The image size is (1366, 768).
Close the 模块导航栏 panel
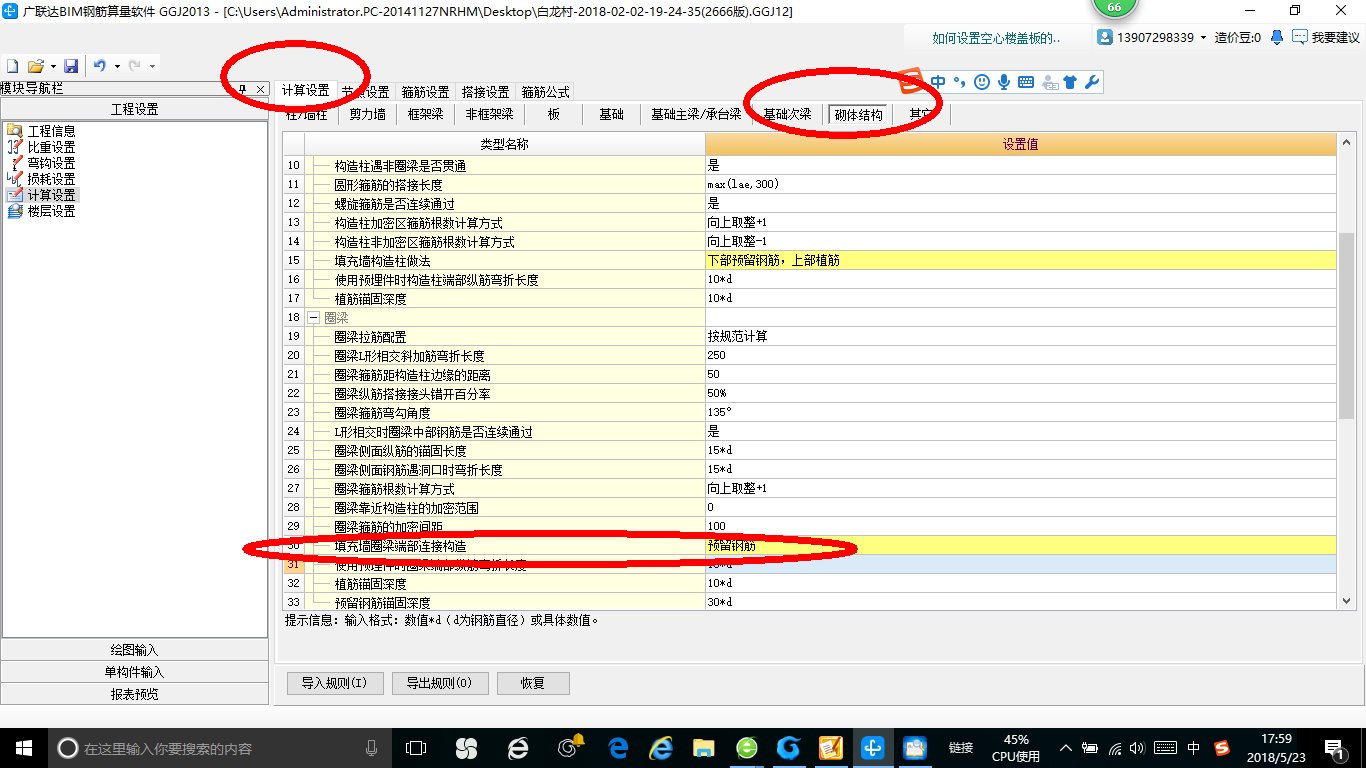coord(260,89)
